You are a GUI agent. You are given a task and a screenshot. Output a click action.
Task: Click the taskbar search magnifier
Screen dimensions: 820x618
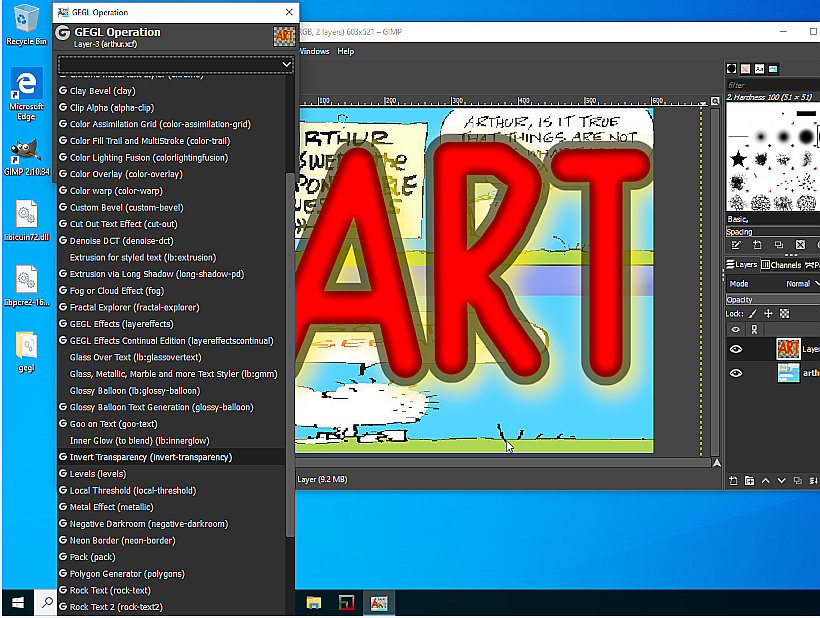pos(47,603)
